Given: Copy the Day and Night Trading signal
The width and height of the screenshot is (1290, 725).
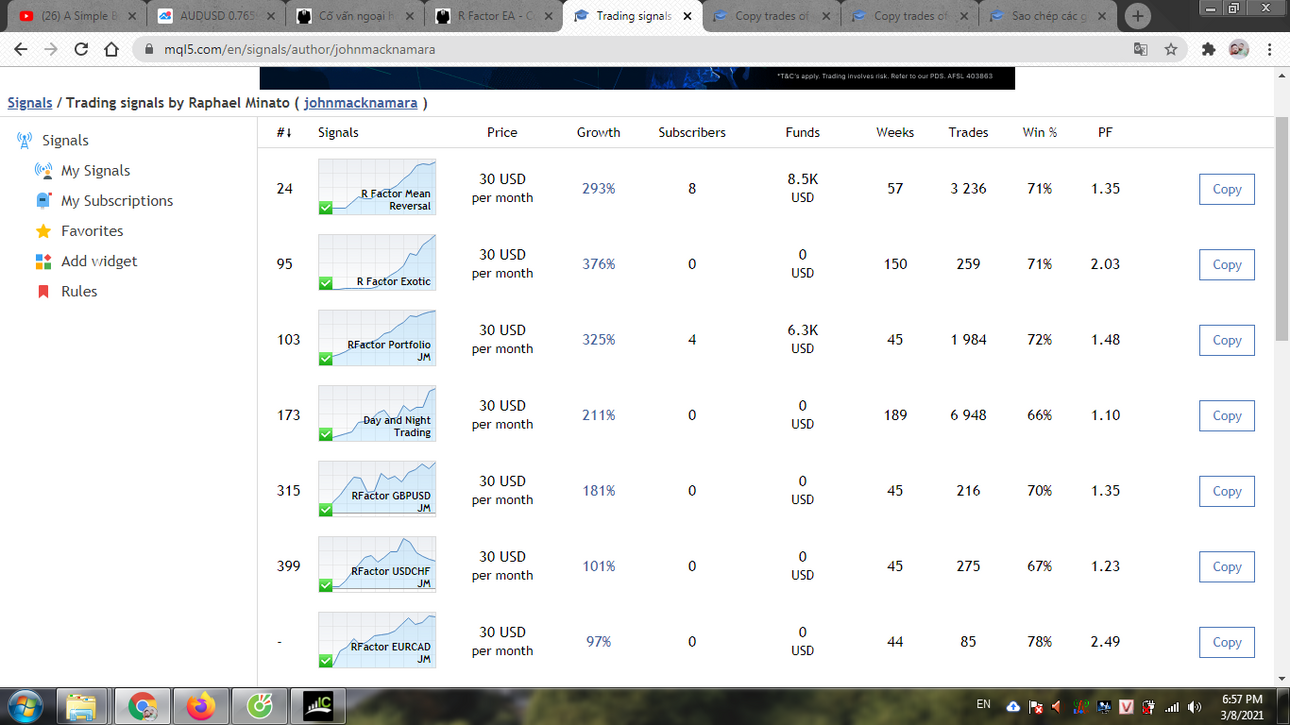Looking at the screenshot, I should (x=1227, y=416).
